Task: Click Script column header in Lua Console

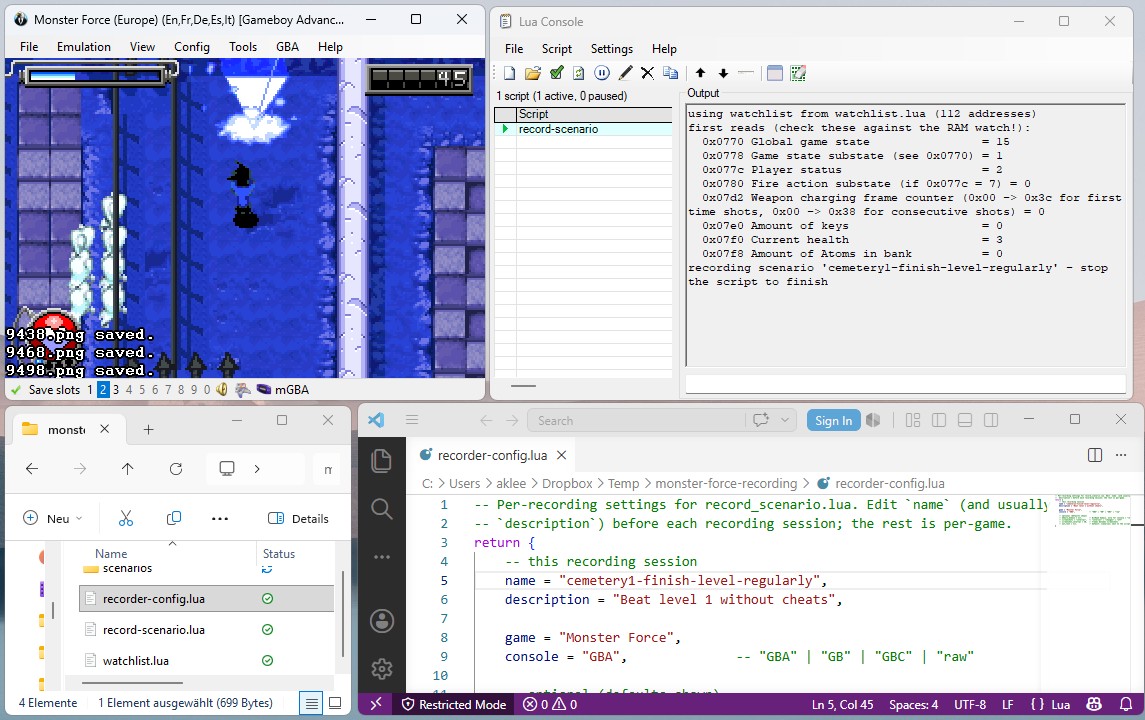Action: click(x=594, y=114)
